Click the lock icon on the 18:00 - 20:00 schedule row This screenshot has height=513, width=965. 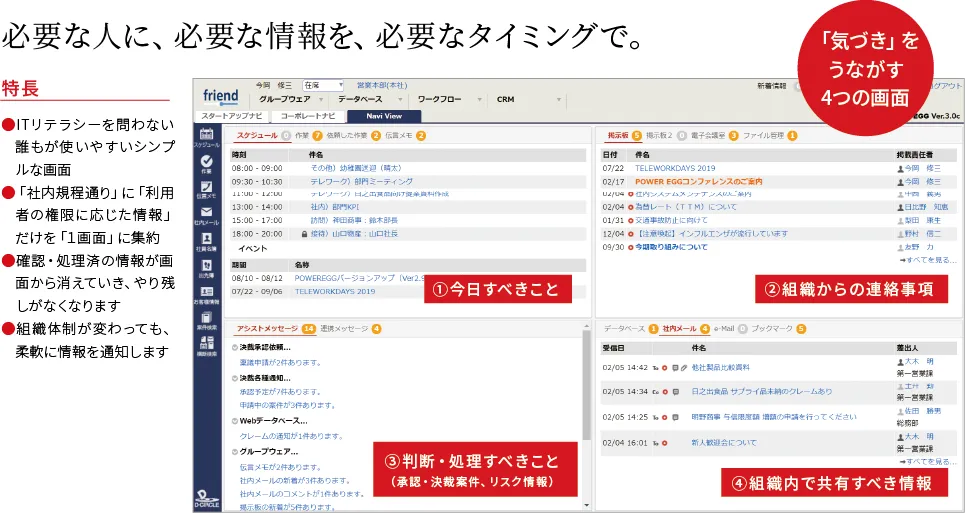pos(303,234)
